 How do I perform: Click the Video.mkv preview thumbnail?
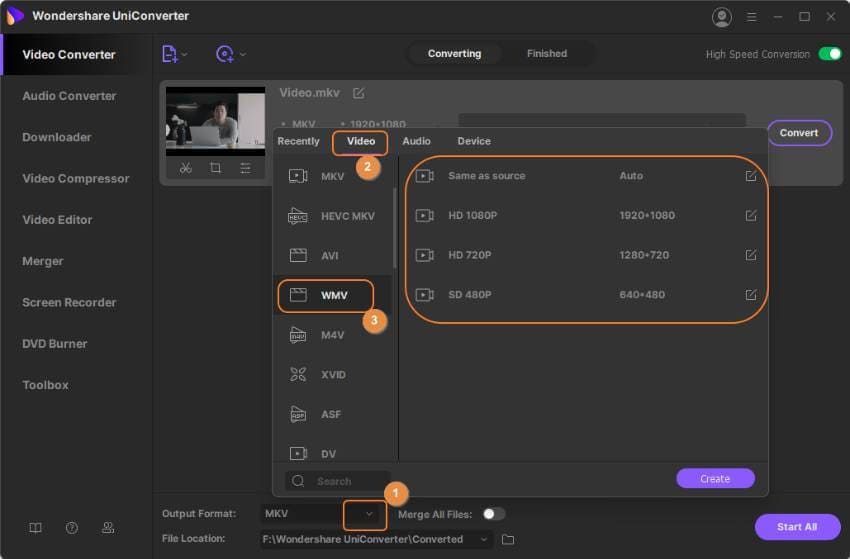coord(215,121)
